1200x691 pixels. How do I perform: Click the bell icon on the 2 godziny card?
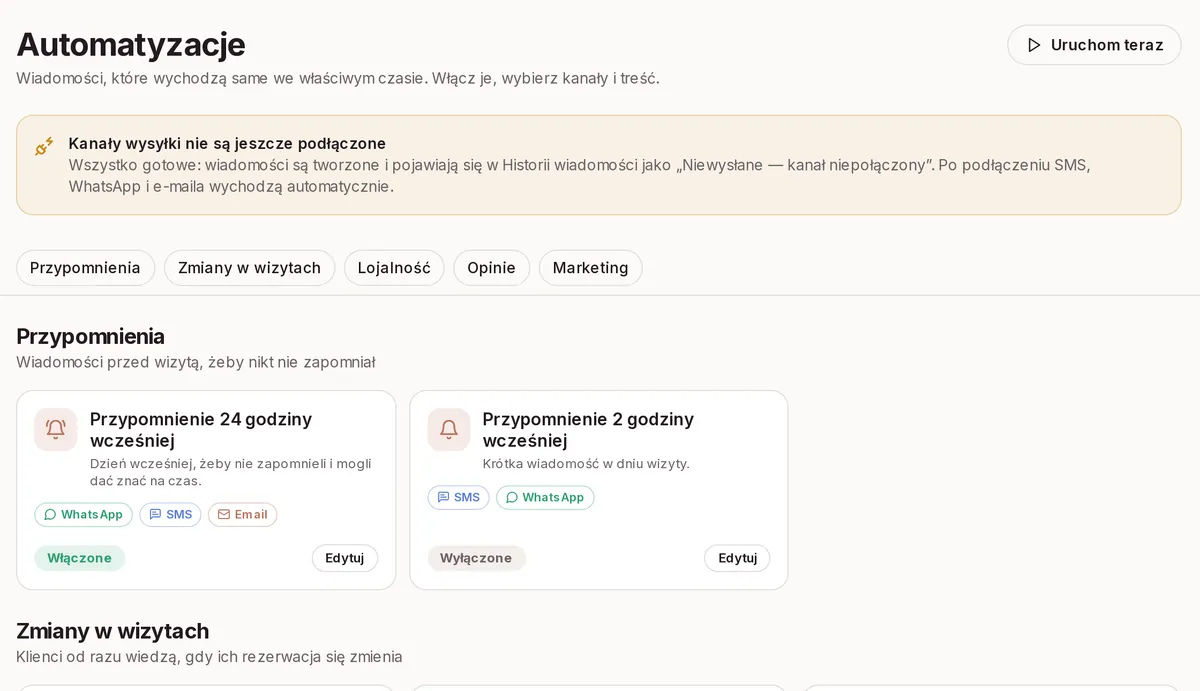pyautogui.click(x=449, y=430)
